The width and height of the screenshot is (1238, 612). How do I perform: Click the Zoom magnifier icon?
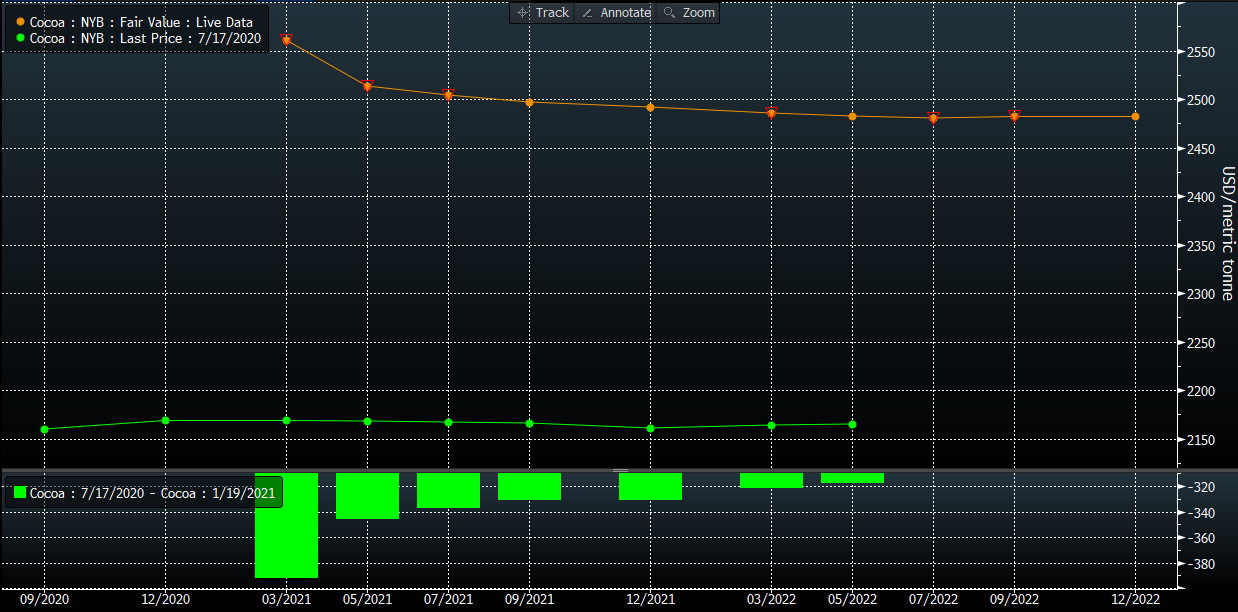[x=670, y=13]
